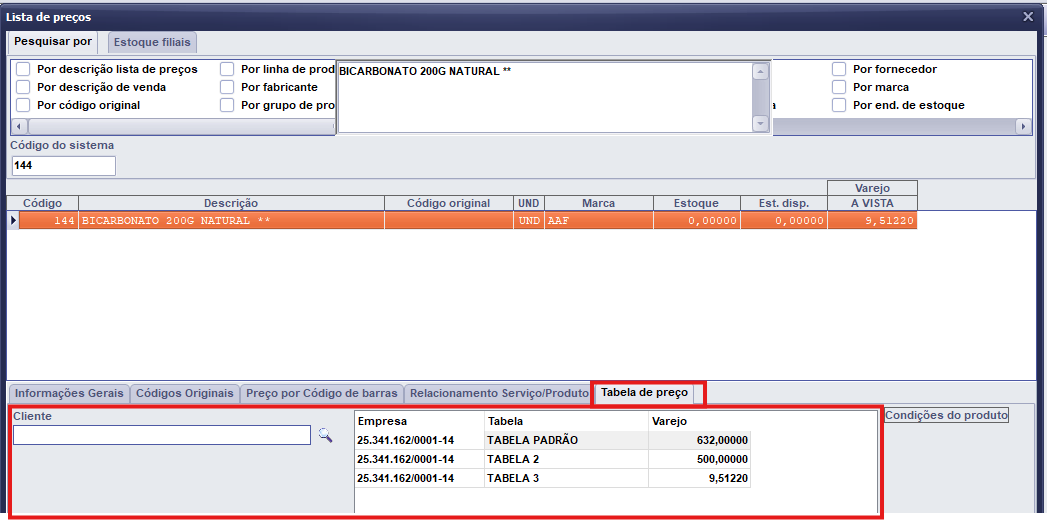
Task: Close the Lista de preços window
Action: click(x=1028, y=16)
